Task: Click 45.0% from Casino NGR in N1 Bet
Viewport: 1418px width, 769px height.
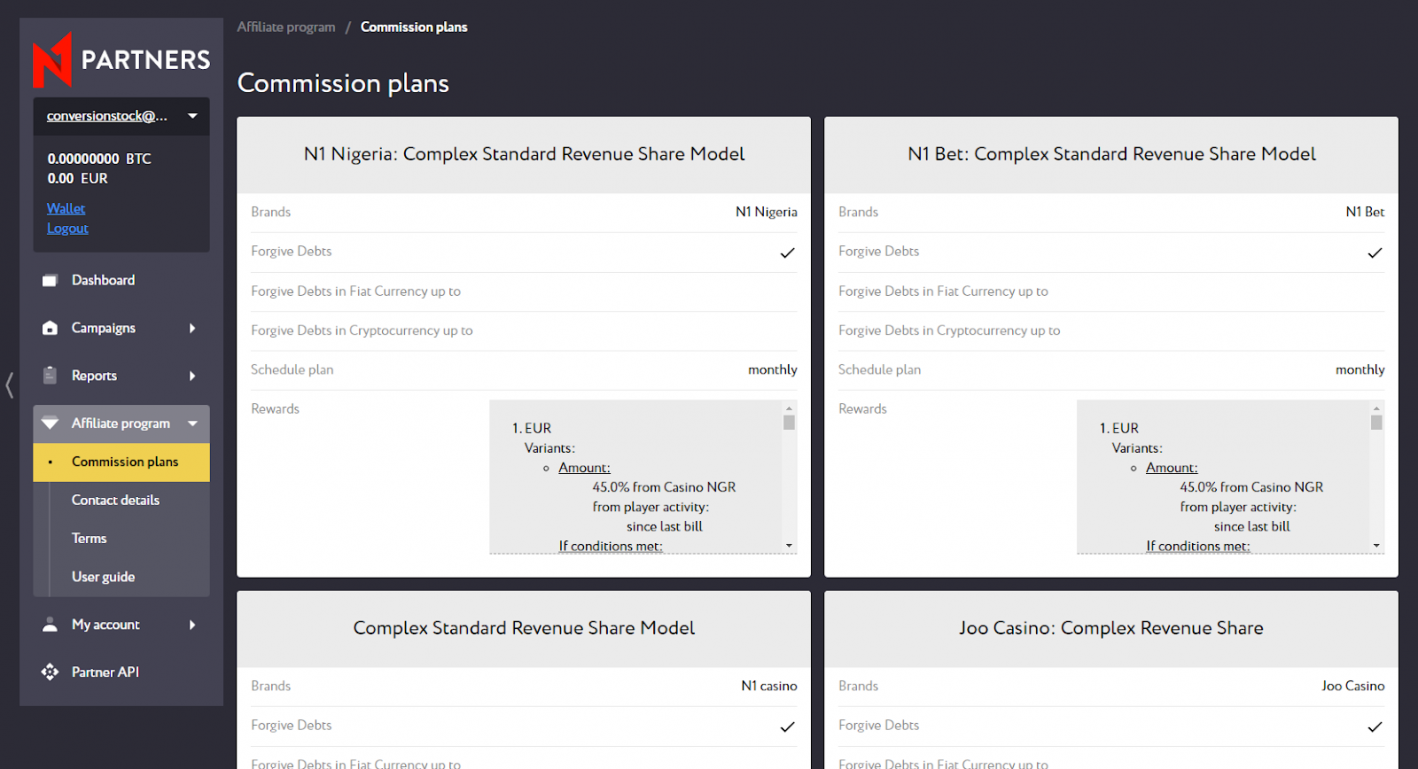Action: point(1252,487)
